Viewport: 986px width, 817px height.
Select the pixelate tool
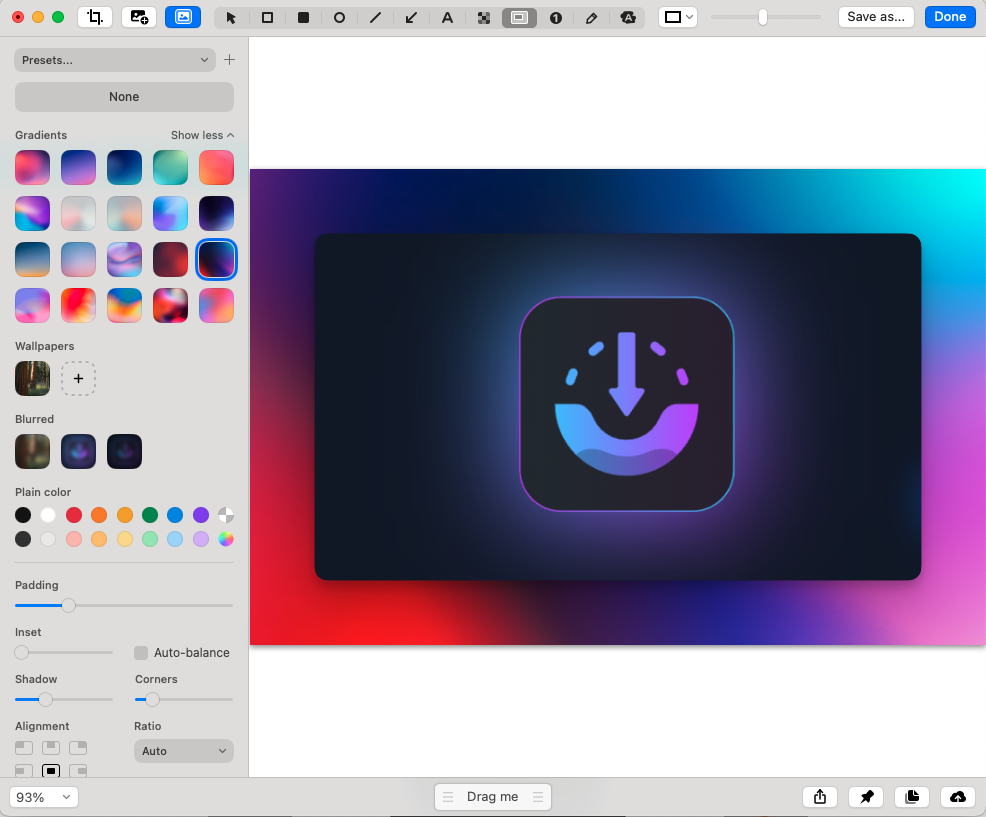[x=483, y=17]
